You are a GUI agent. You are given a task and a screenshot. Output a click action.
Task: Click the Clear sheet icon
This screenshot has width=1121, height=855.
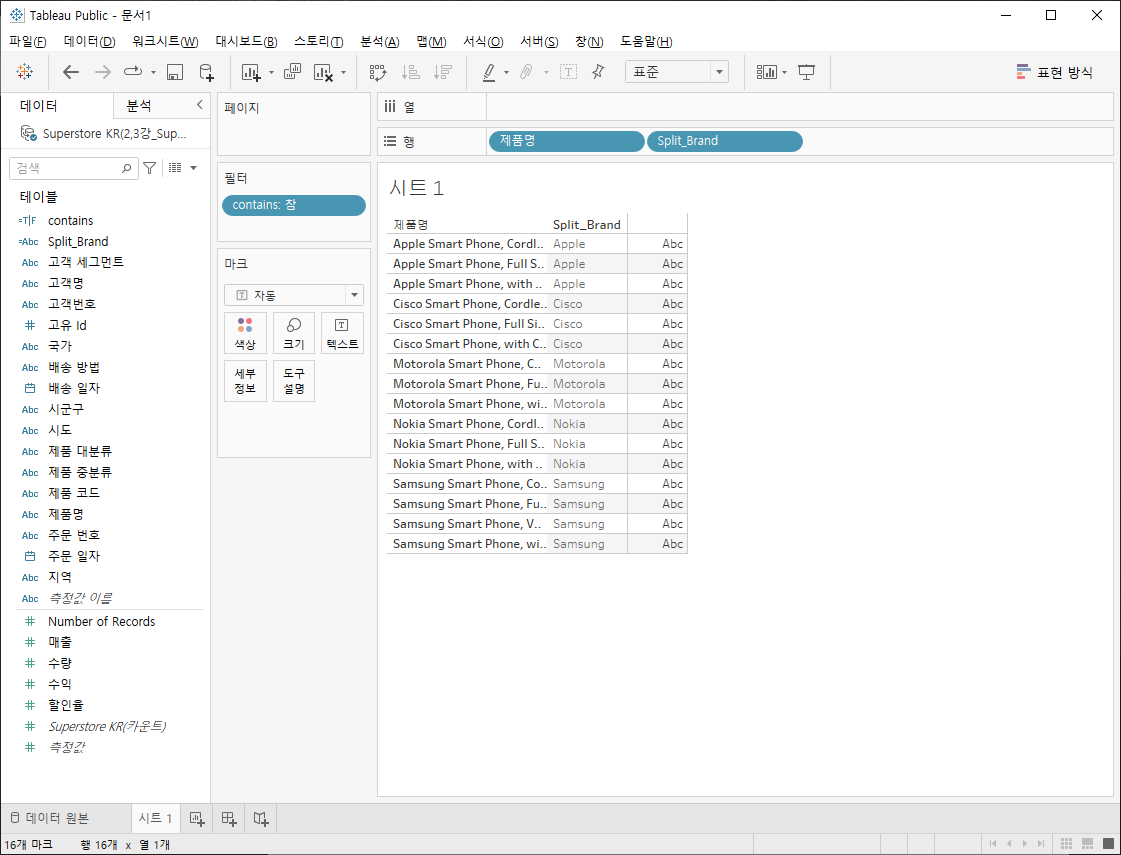pos(323,71)
